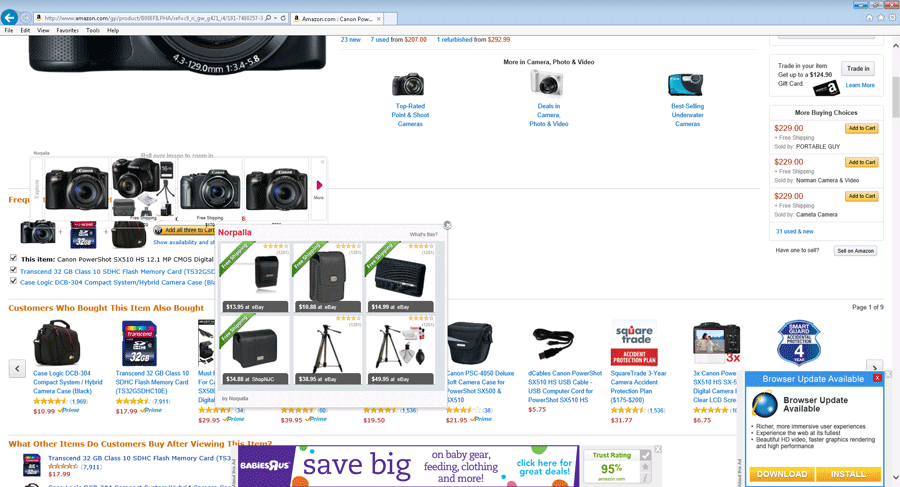The height and width of the screenshot is (487, 900).
Task: Toggle the Case Logic DCB-304 checkbox
Action: (13, 282)
